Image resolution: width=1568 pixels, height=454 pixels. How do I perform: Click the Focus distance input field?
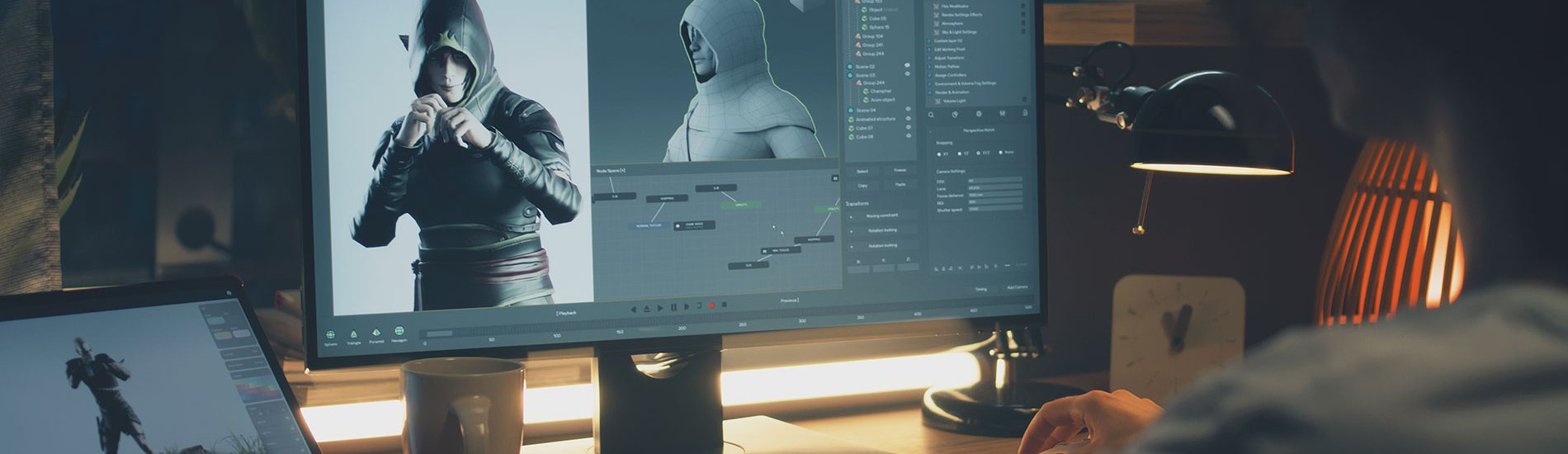(994, 195)
